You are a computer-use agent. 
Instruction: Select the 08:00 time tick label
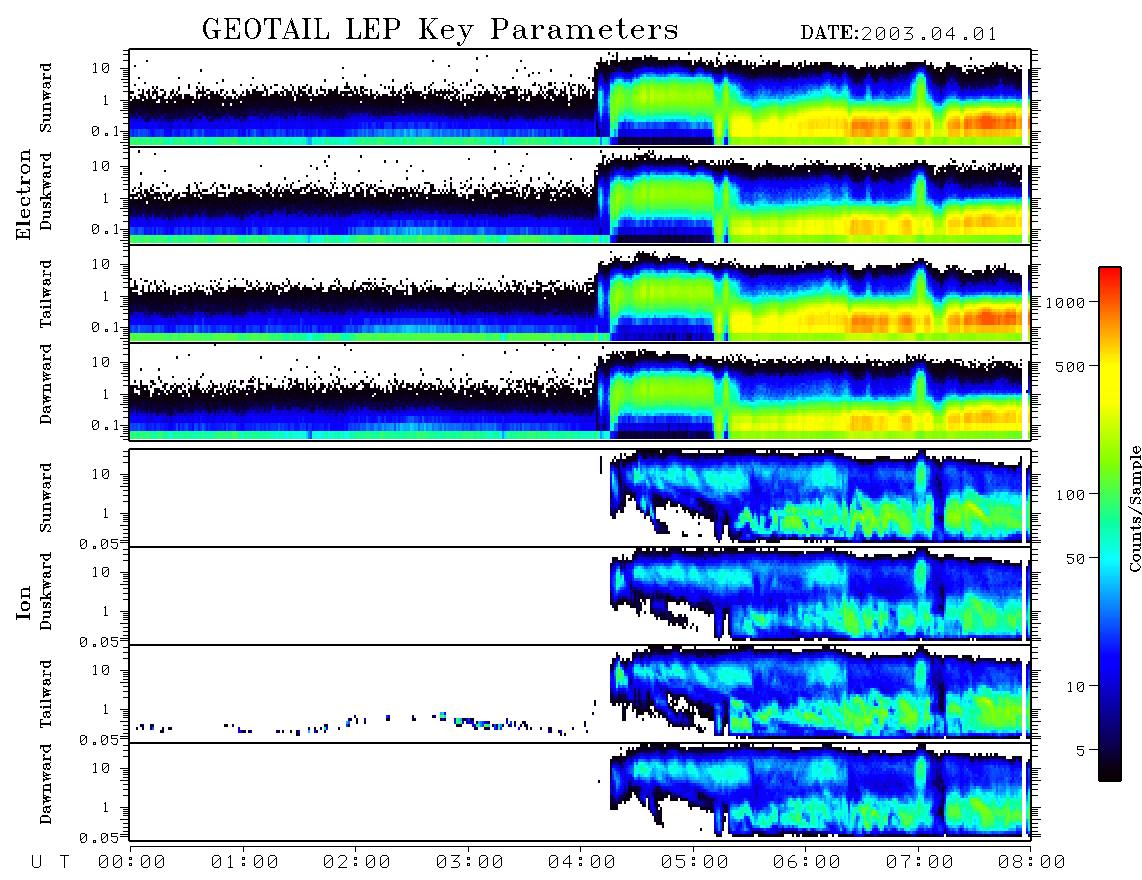pyautogui.click(x=1031, y=862)
